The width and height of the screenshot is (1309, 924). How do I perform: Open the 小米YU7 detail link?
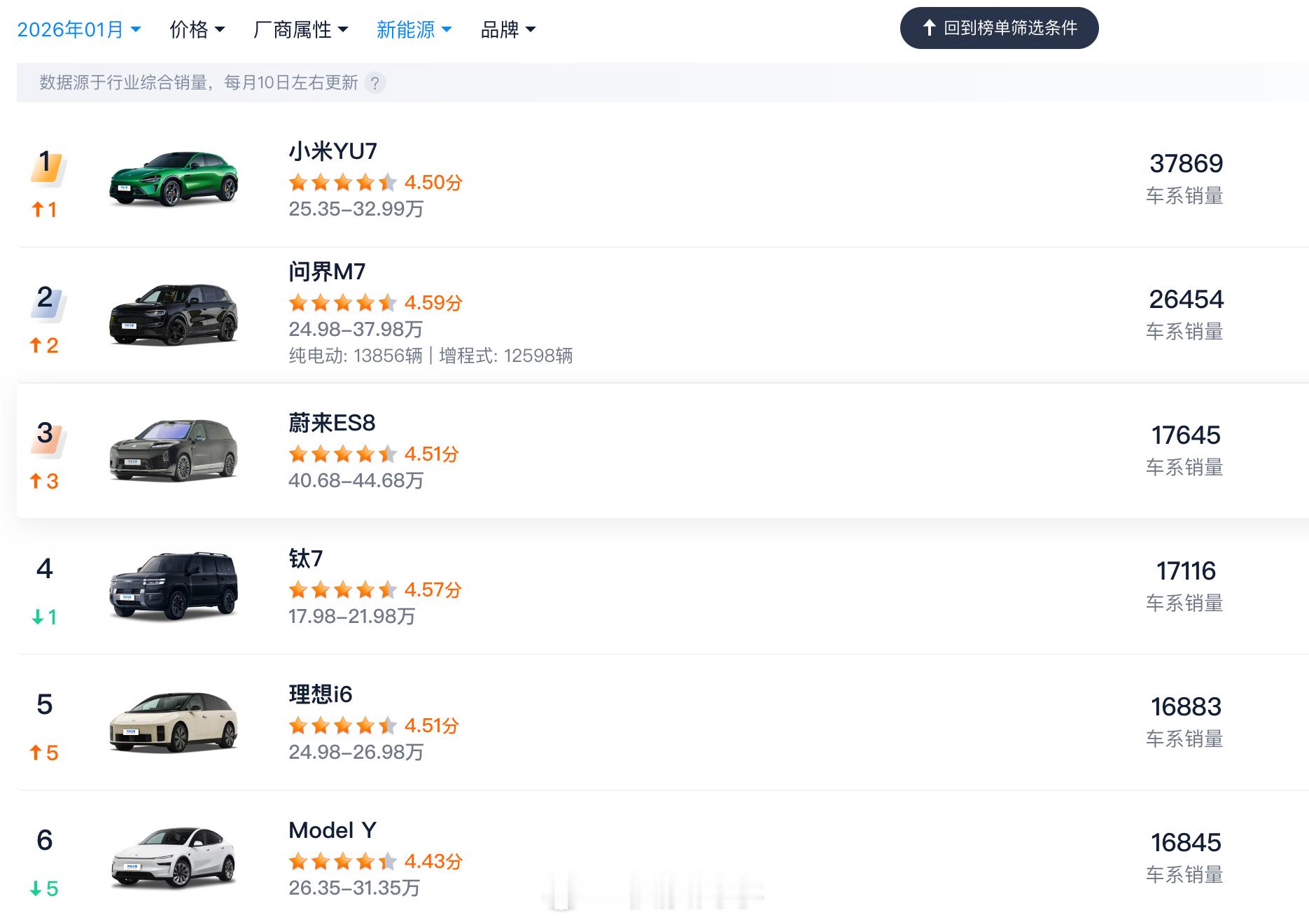click(x=332, y=151)
